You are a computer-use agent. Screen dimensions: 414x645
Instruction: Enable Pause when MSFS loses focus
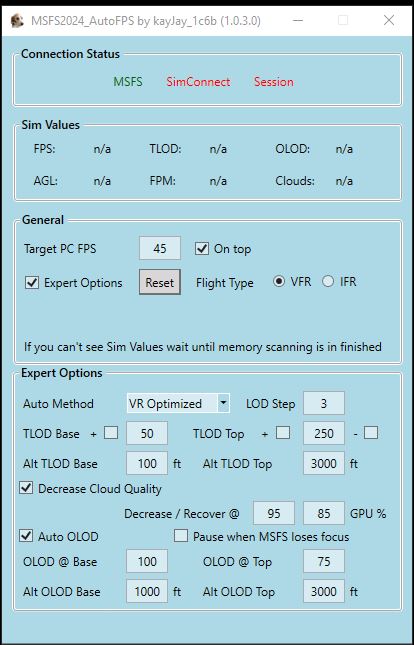(181, 536)
